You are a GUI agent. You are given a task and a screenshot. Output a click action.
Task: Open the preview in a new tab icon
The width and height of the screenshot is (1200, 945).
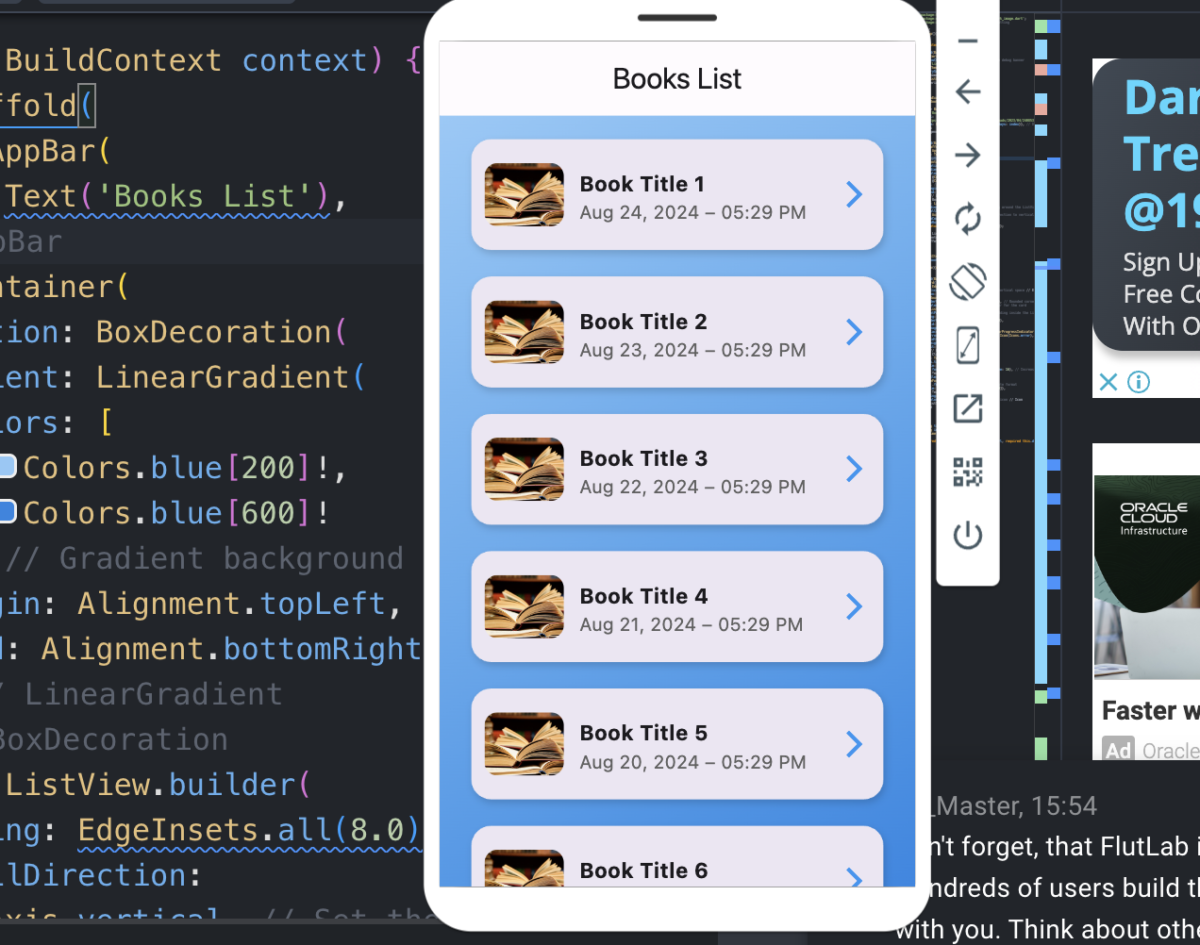[968, 408]
